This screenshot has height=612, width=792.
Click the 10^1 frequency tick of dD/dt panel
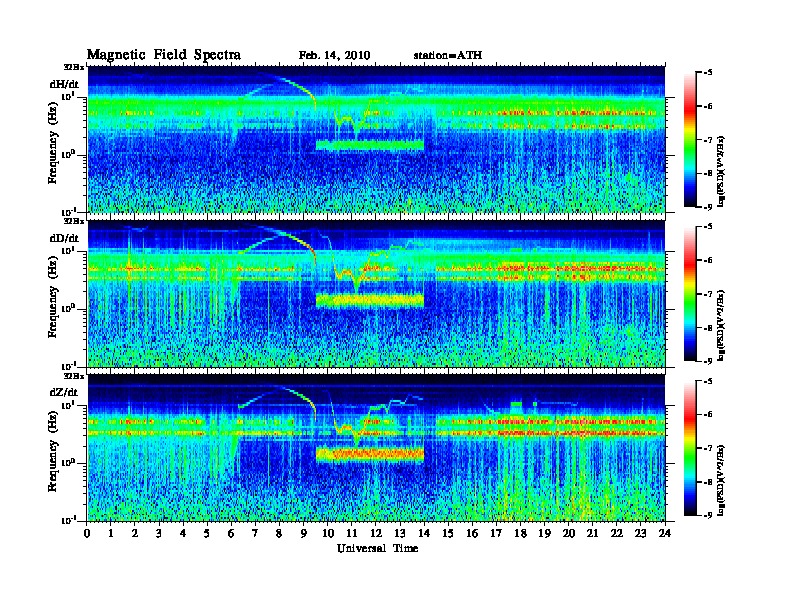pos(68,251)
